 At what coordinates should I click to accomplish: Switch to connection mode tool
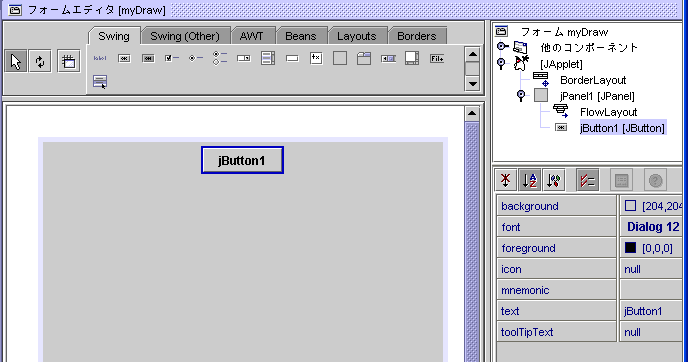(x=40, y=61)
